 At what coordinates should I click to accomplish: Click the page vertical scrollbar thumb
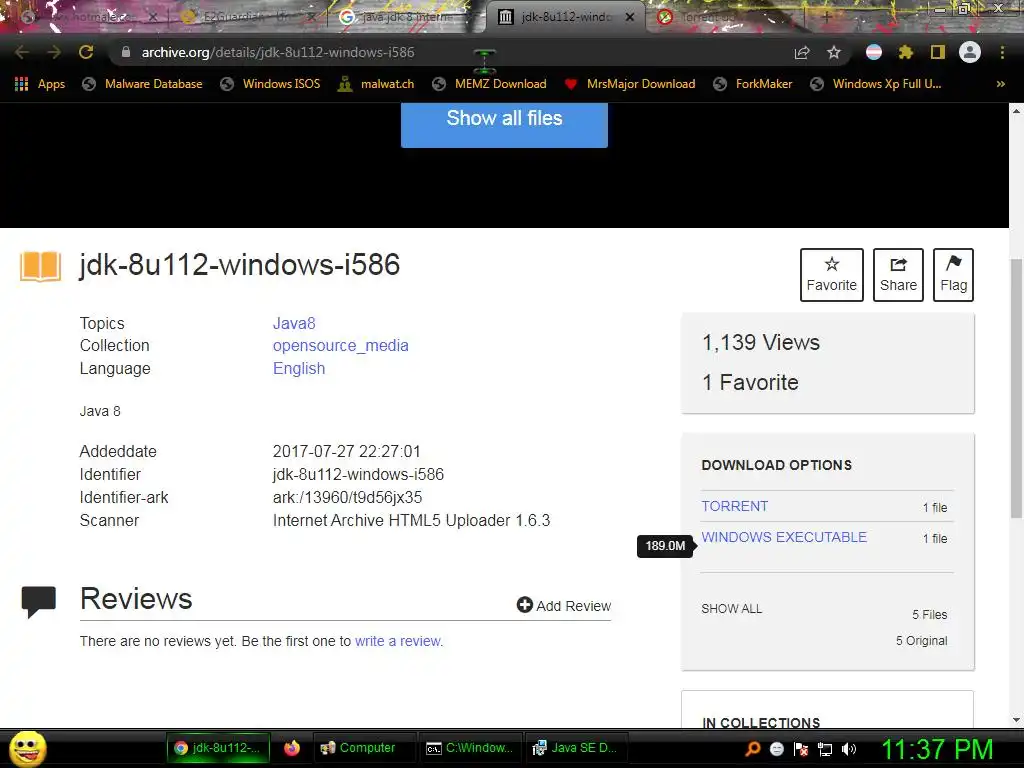pyautogui.click(x=1016, y=389)
